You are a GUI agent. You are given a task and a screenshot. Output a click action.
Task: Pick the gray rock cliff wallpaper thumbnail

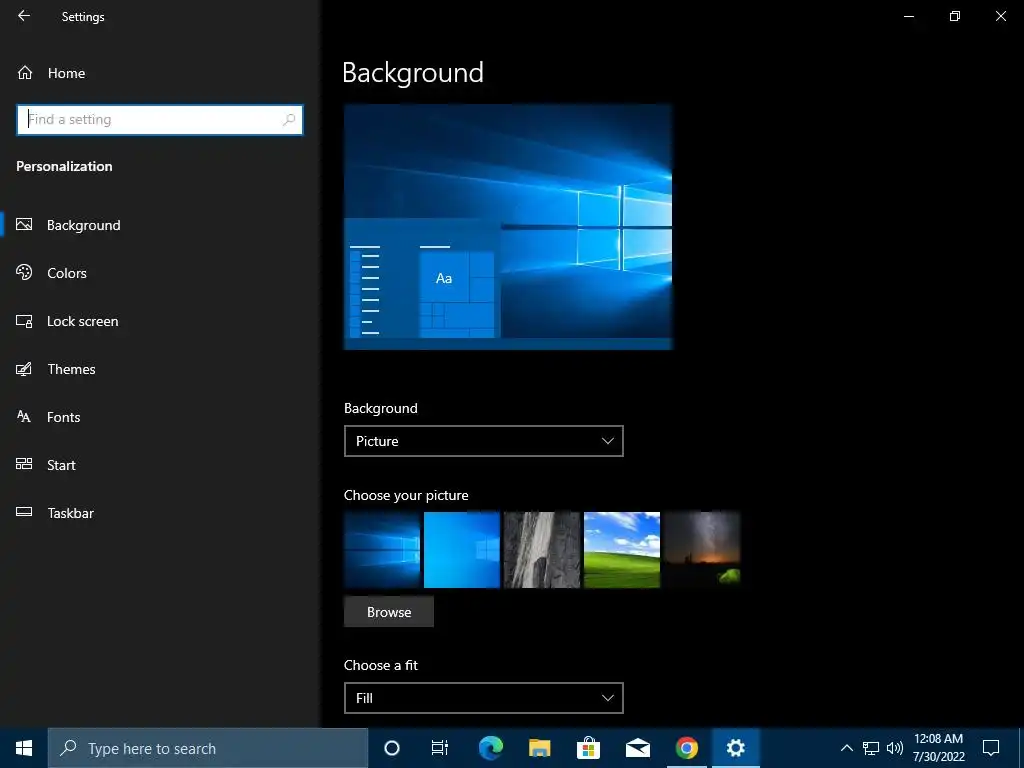pyautogui.click(x=542, y=550)
